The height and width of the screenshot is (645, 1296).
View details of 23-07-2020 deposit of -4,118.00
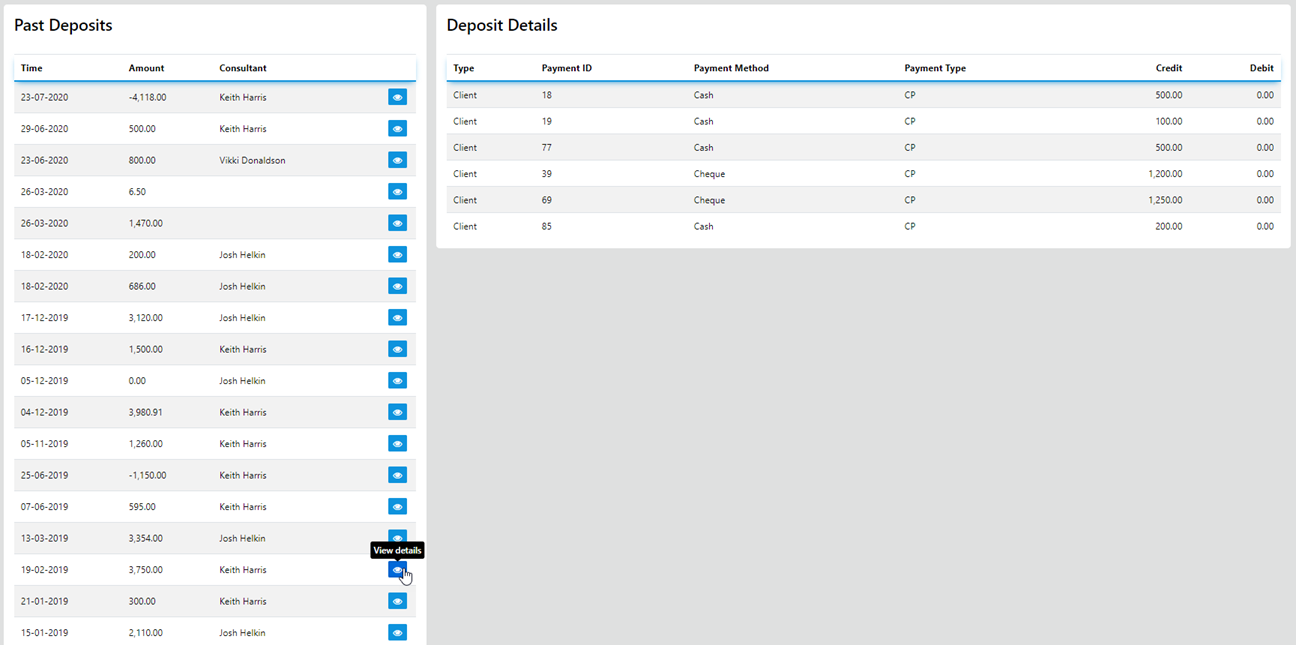[x=397, y=97]
